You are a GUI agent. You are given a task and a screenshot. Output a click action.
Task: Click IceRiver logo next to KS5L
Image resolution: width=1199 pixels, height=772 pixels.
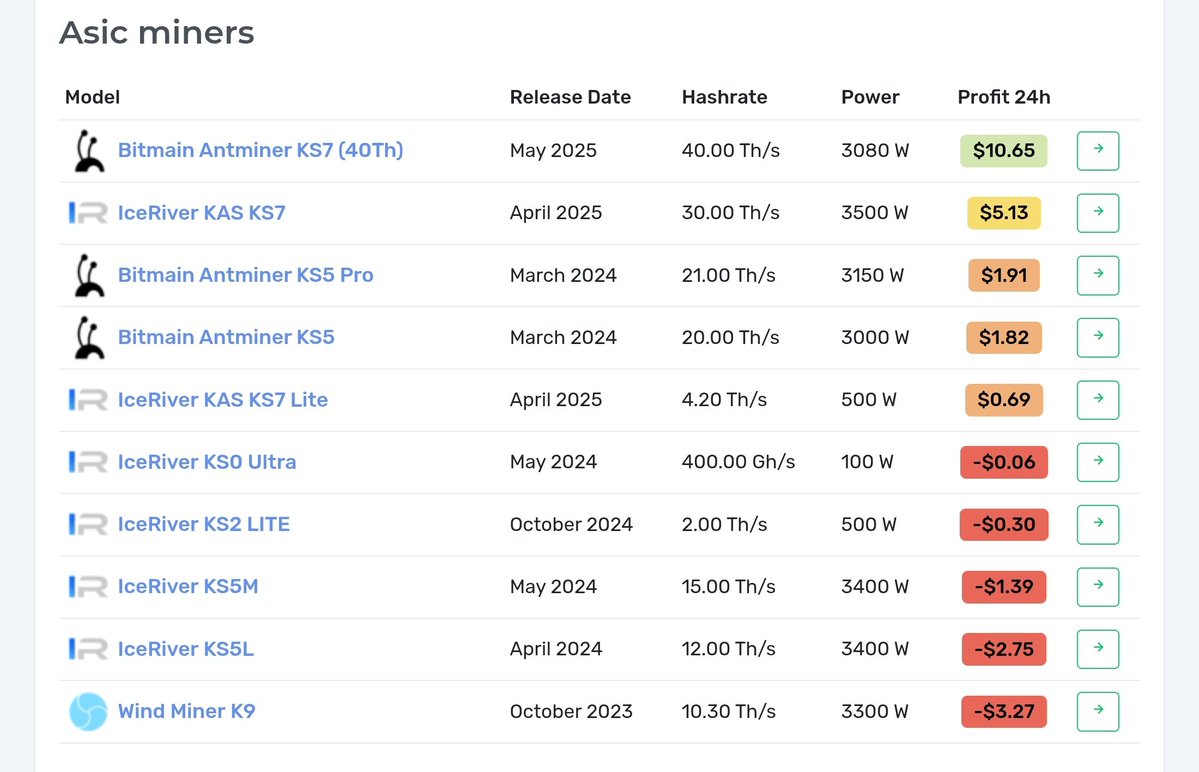point(88,649)
